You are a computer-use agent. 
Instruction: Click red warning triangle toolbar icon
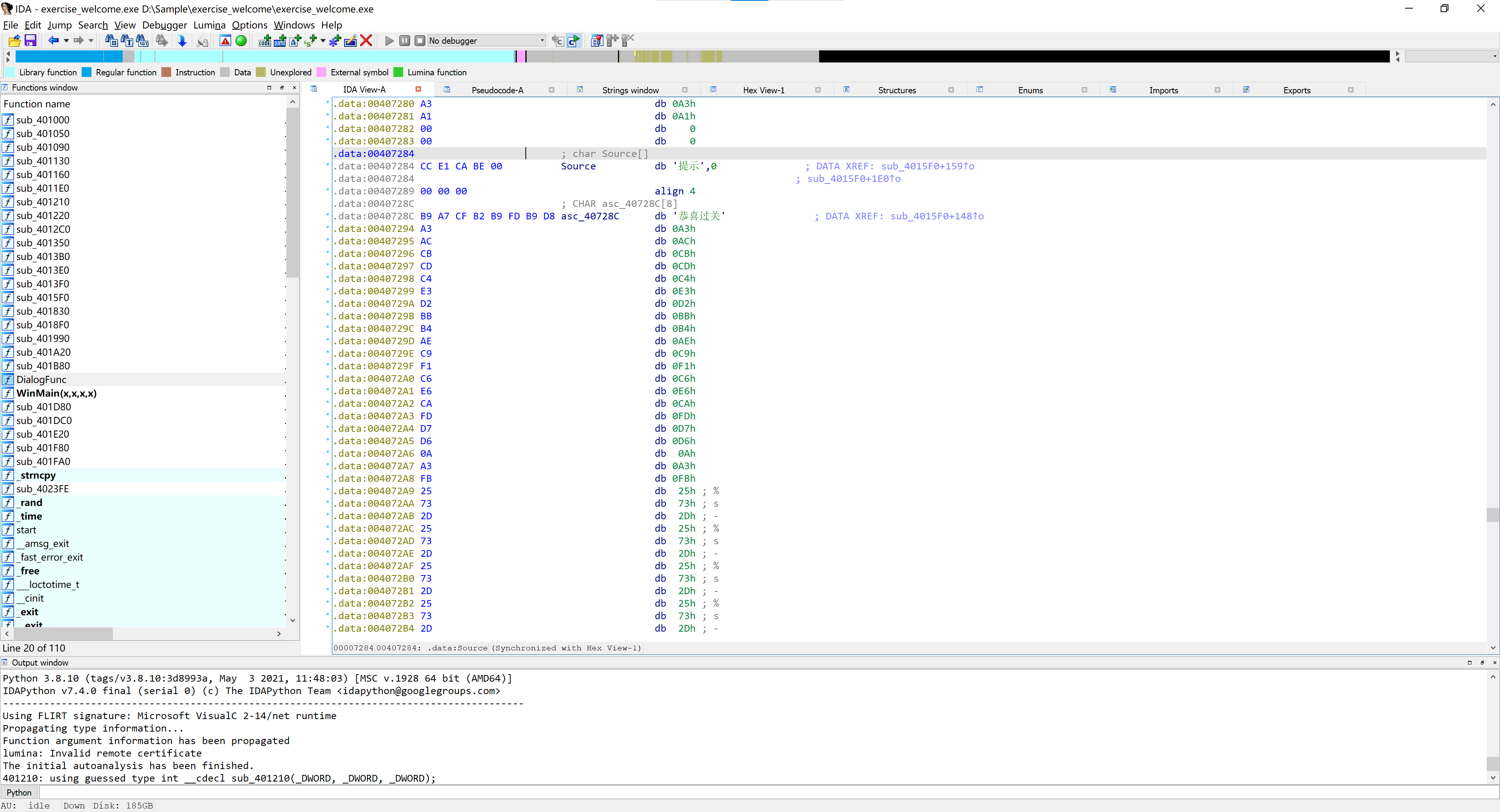click(225, 41)
